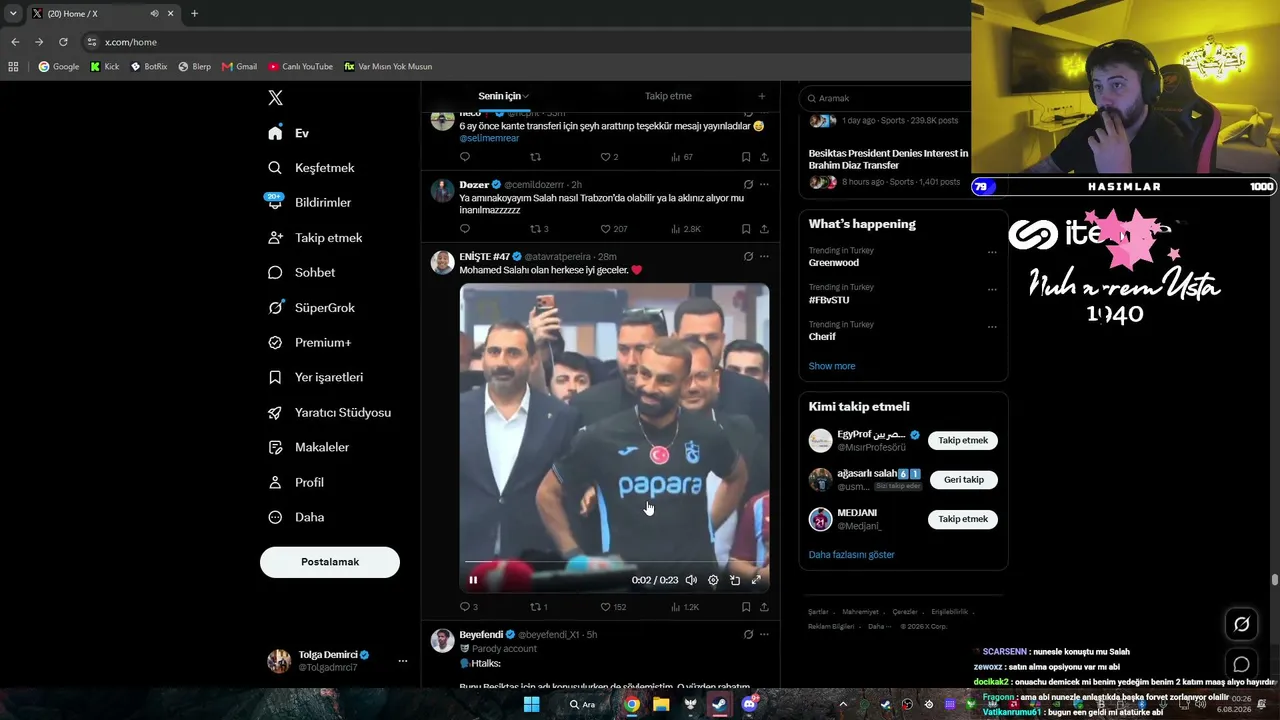Open Takip etmek in the sidebar
1280x720 pixels.
pyautogui.click(x=315, y=238)
